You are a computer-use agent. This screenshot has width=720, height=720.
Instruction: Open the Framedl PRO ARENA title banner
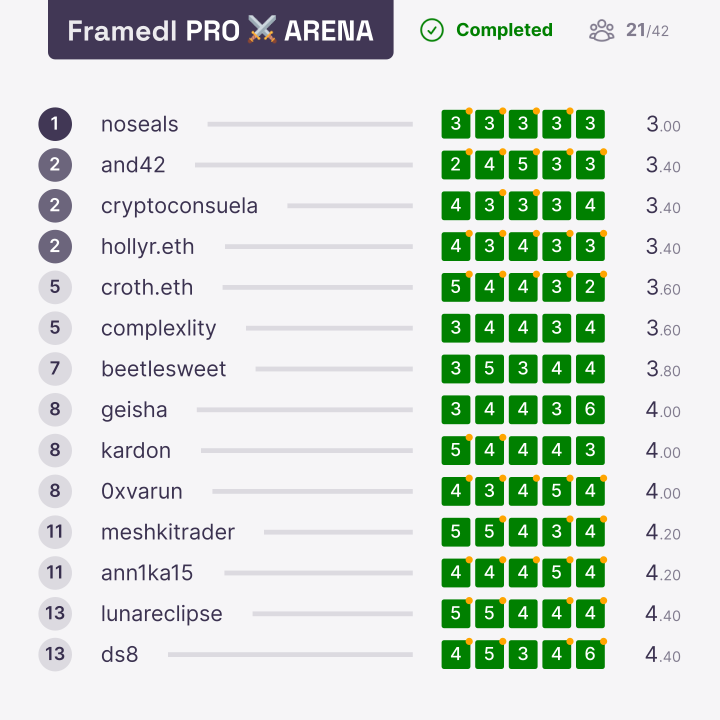[x=220, y=29]
